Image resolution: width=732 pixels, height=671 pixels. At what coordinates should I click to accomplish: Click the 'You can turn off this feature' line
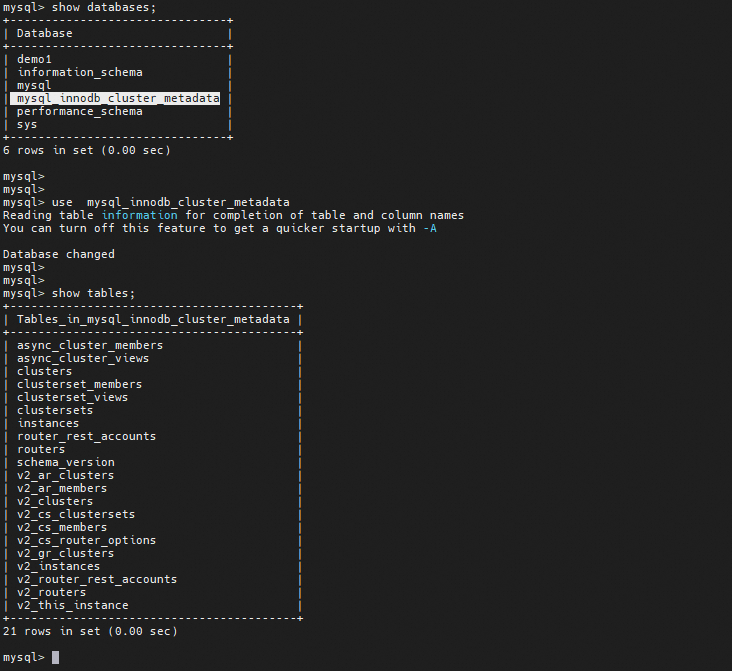point(220,228)
